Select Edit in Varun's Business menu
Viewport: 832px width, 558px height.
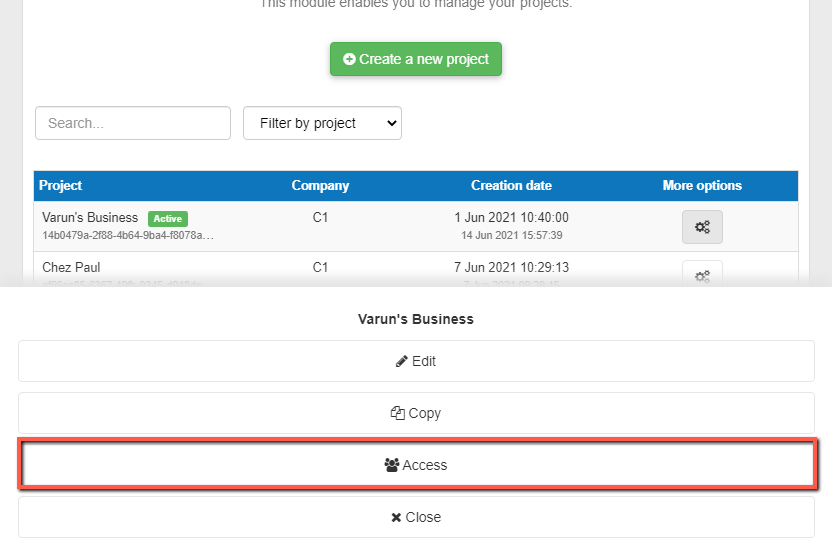tap(416, 361)
